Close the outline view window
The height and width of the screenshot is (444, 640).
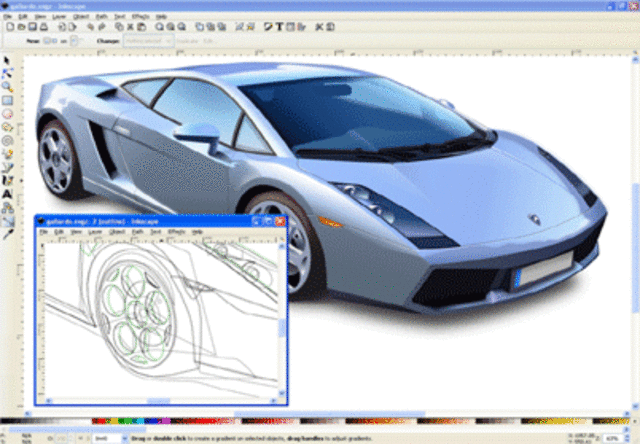280,221
